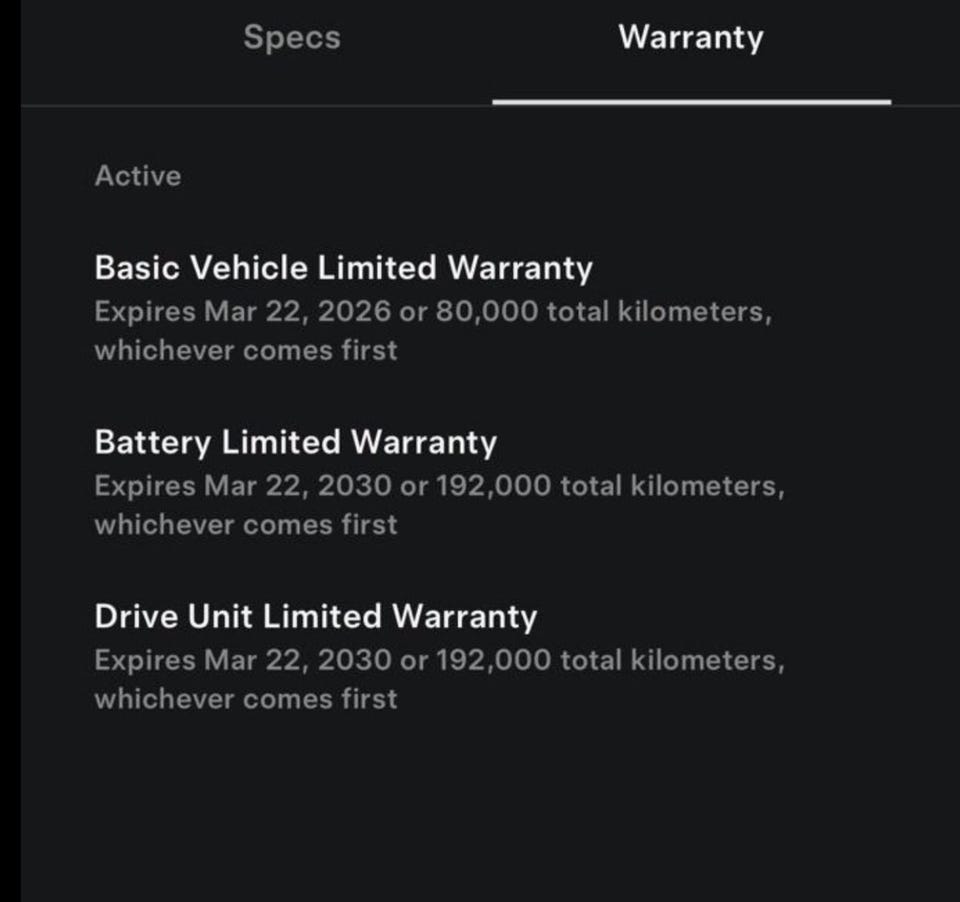The image size is (960, 902).
Task: Click 'whichever comes first' under Battery warranty
Action: [x=246, y=525]
